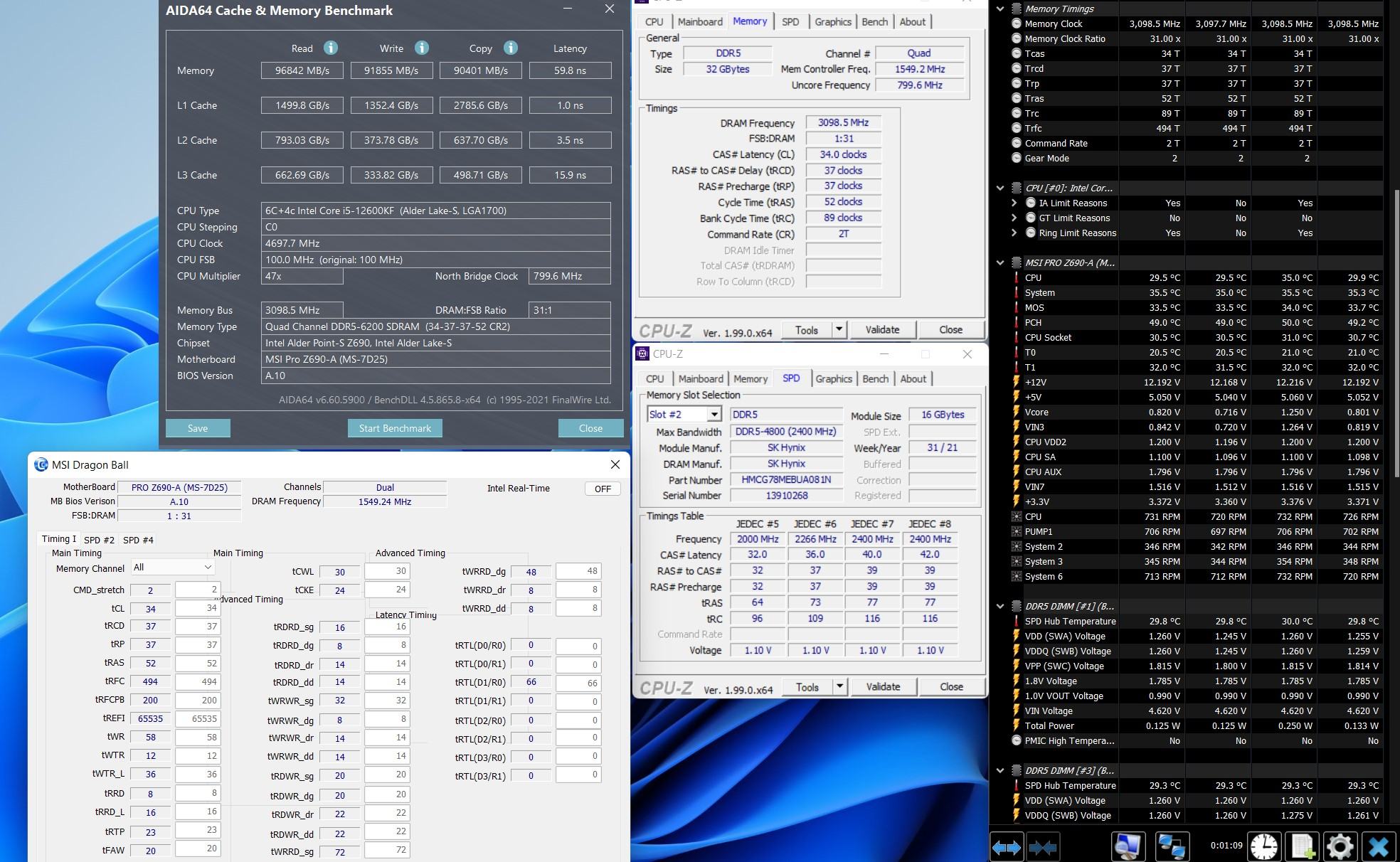
Task: Open Bench tab in CPU-Z SPD window
Action: (x=875, y=378)
